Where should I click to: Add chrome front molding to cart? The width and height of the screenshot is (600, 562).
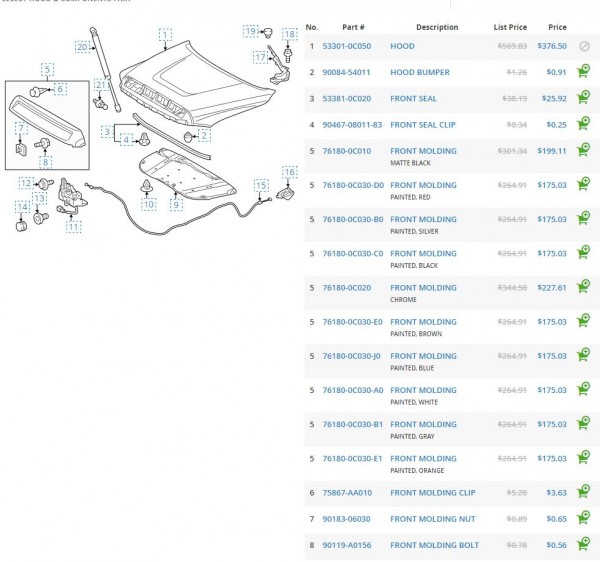583,287
